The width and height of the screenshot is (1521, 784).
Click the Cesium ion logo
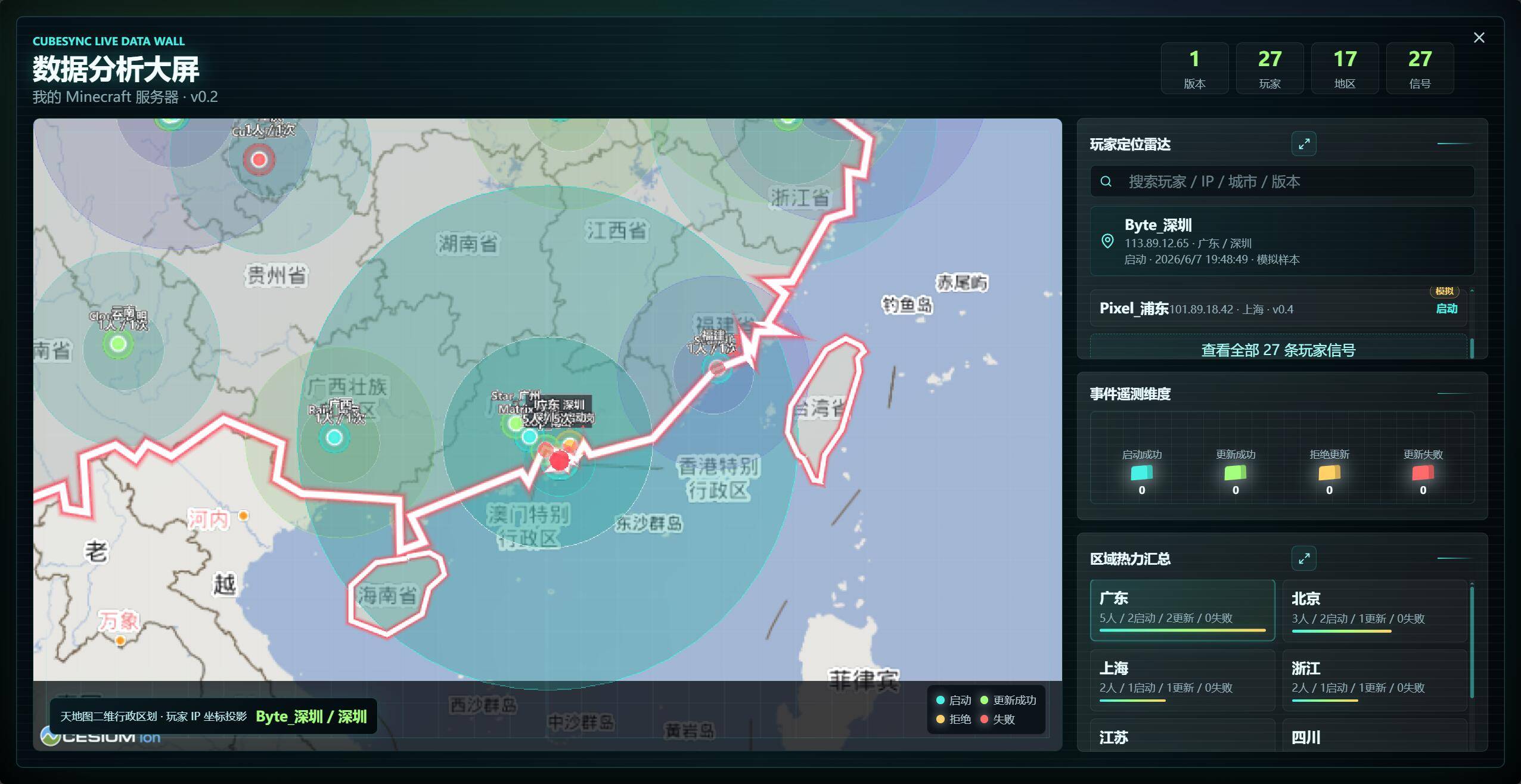tap(100, 737)
